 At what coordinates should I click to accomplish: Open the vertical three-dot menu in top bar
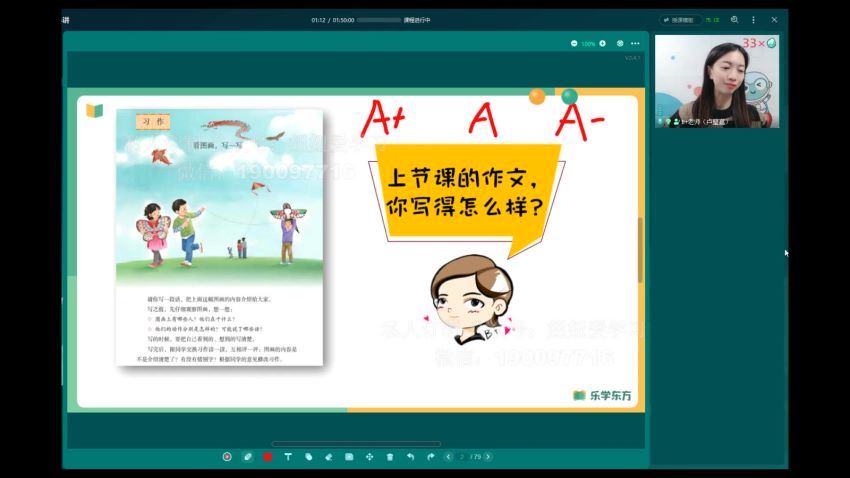tap(754, 20)
